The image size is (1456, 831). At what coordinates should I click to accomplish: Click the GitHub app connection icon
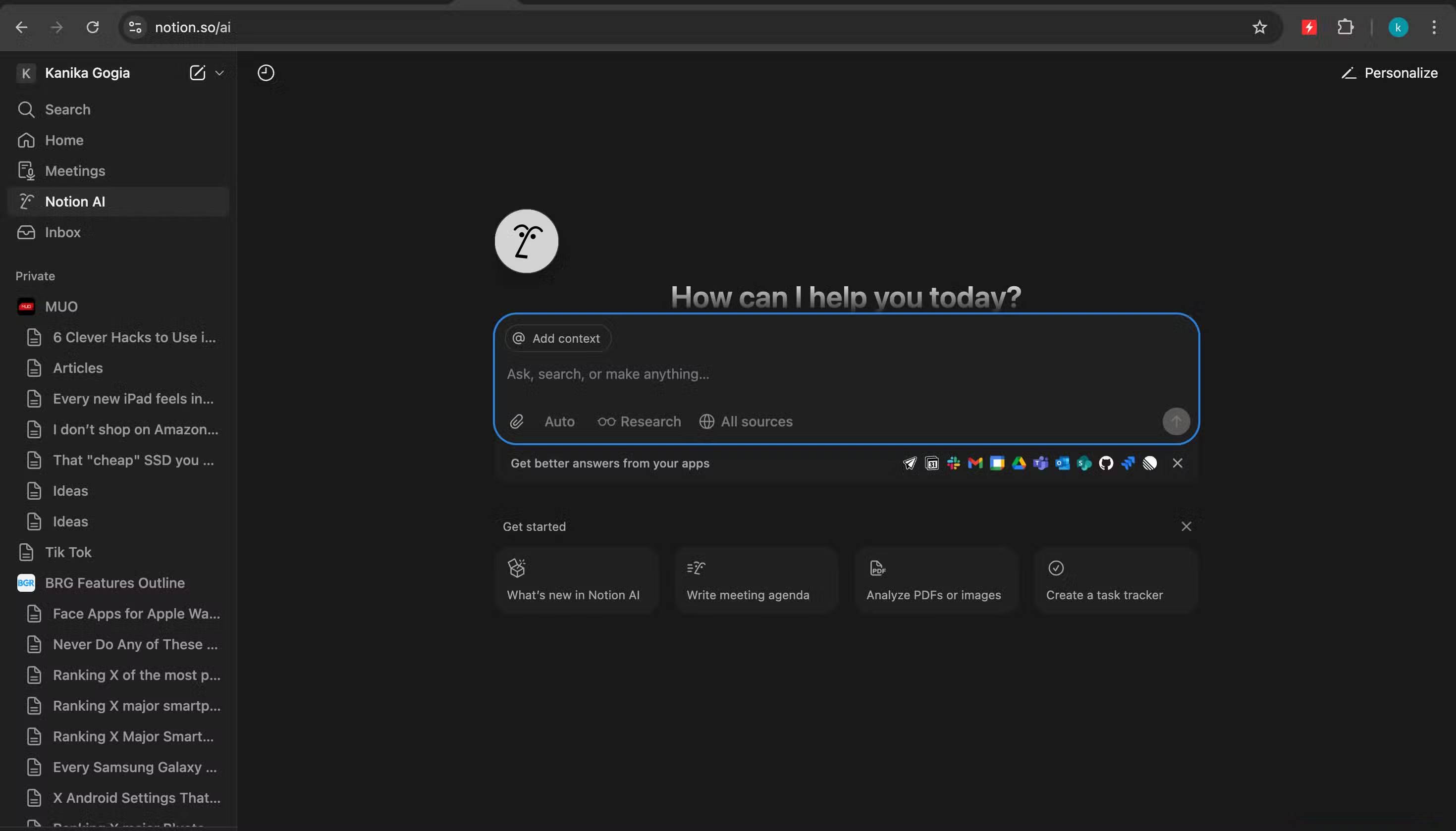1106,464
